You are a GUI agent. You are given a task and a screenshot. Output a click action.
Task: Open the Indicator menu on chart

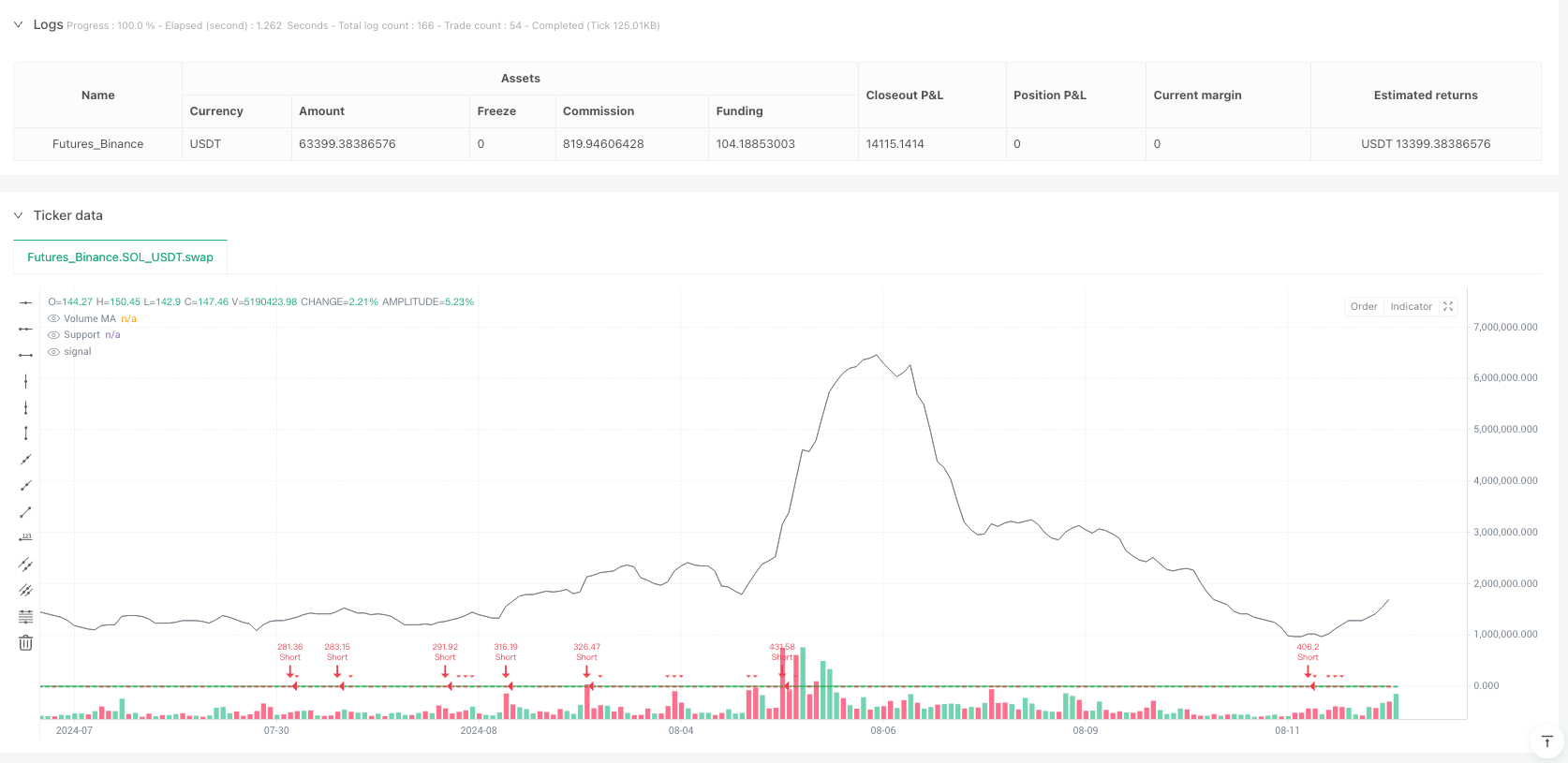pos(1411,307)
